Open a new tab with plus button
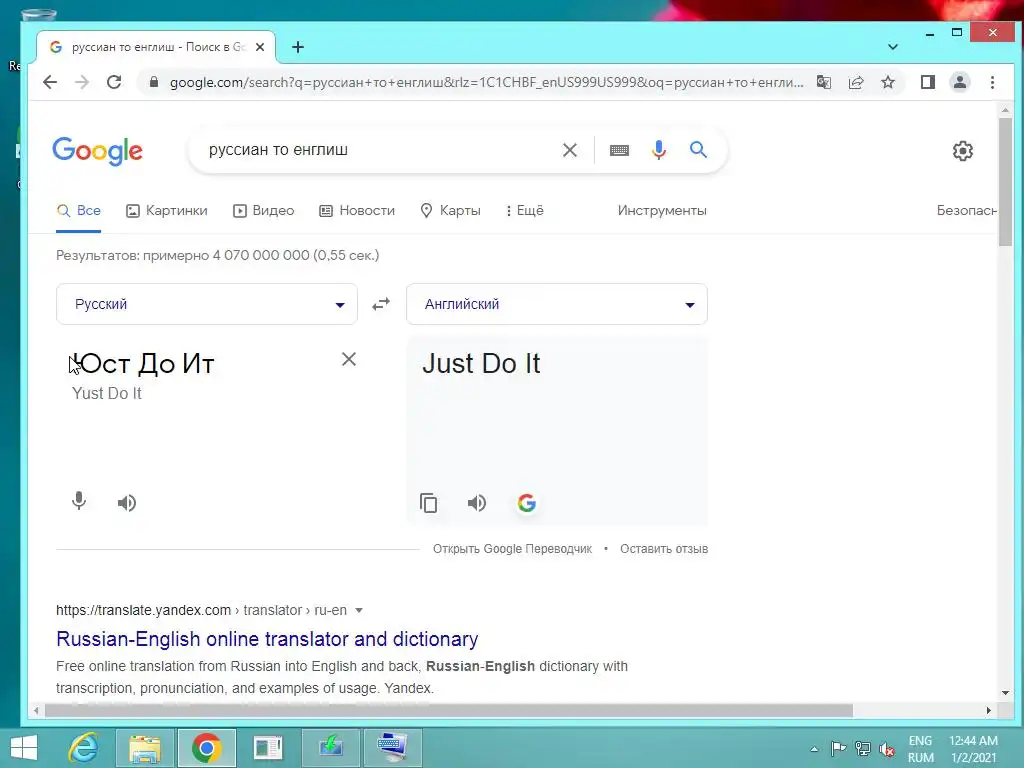The width and height of the screenshot is (1024, 768). point(298,47)
